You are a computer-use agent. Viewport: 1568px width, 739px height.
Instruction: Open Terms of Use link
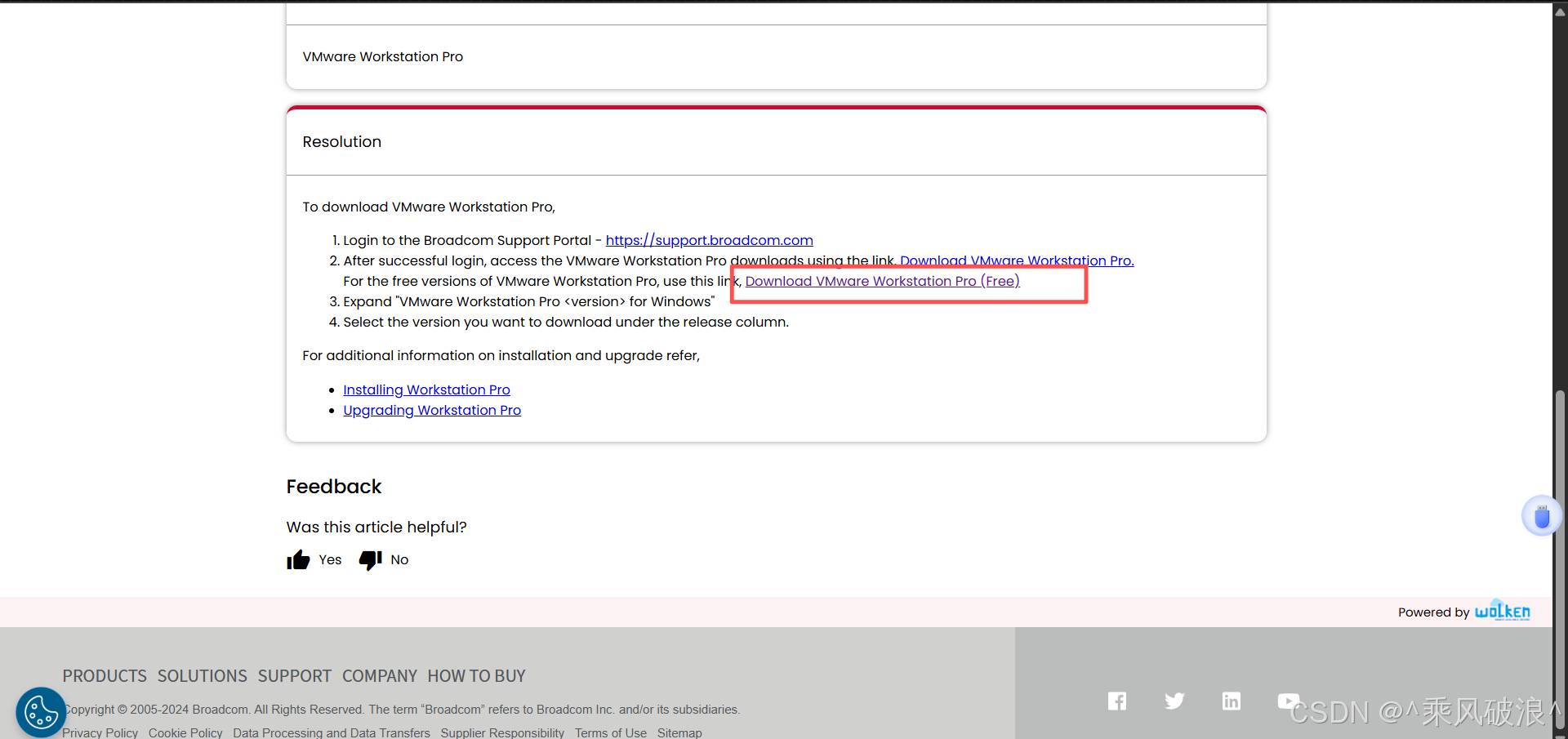(611, 732)
